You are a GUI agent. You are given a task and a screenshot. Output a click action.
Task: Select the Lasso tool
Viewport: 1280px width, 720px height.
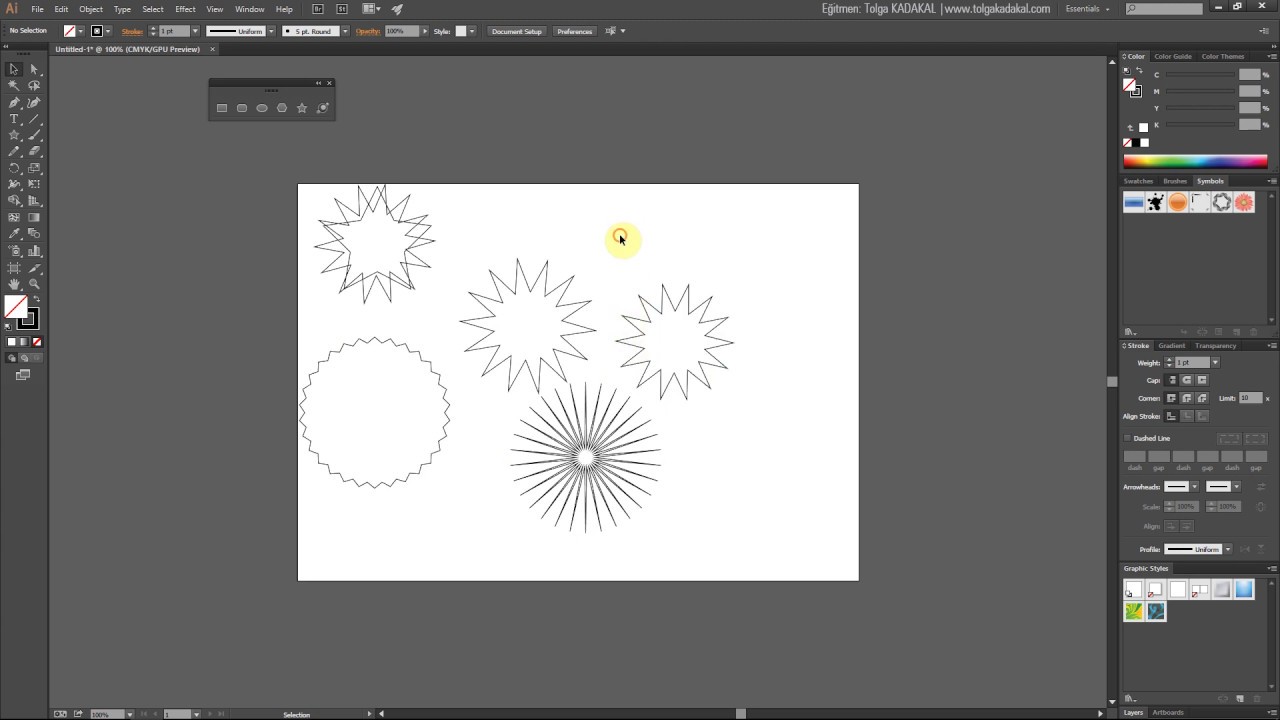pos(34,86)
